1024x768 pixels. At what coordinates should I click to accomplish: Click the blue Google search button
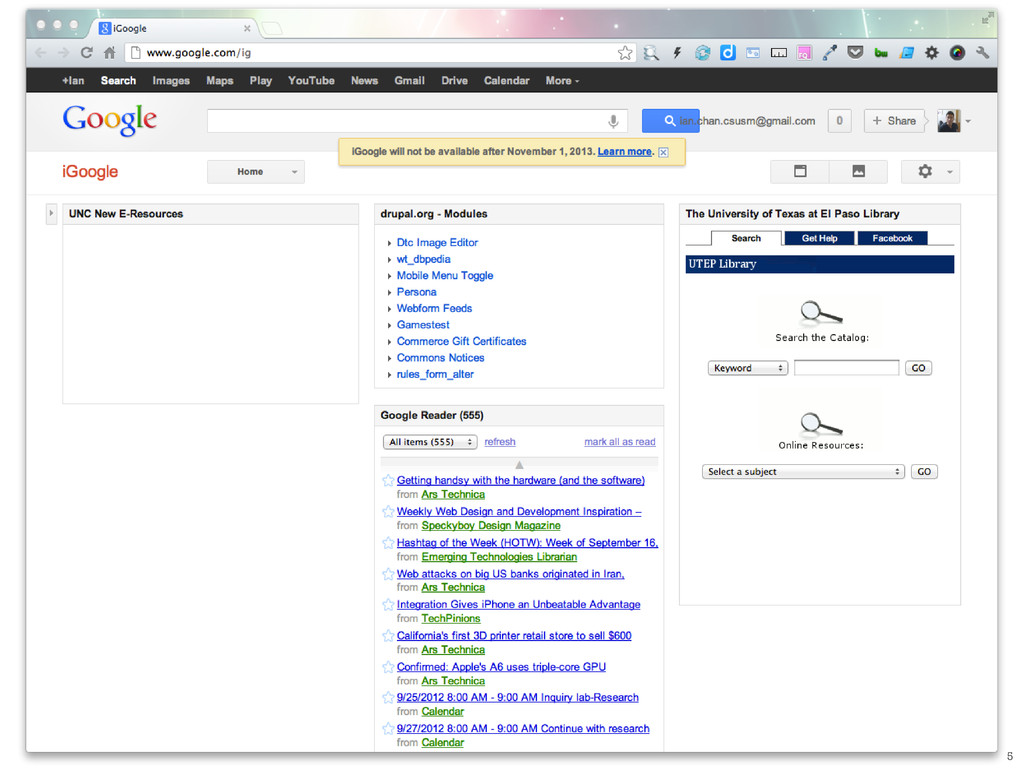pyautogui.click(x=670, y=121)
